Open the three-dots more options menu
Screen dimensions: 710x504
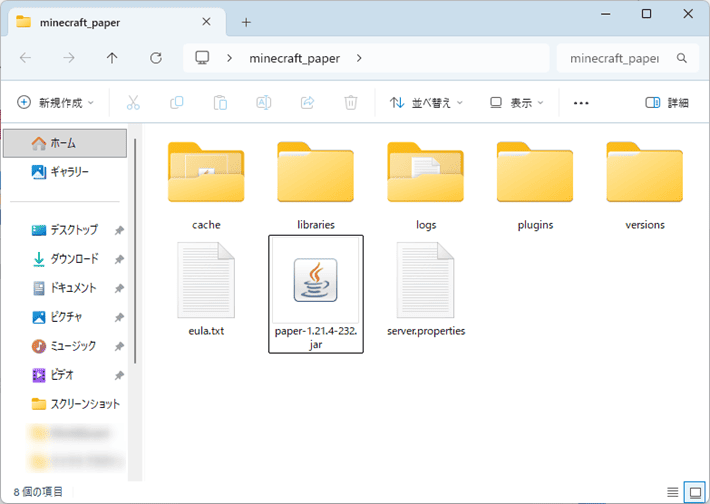point(581,103)
